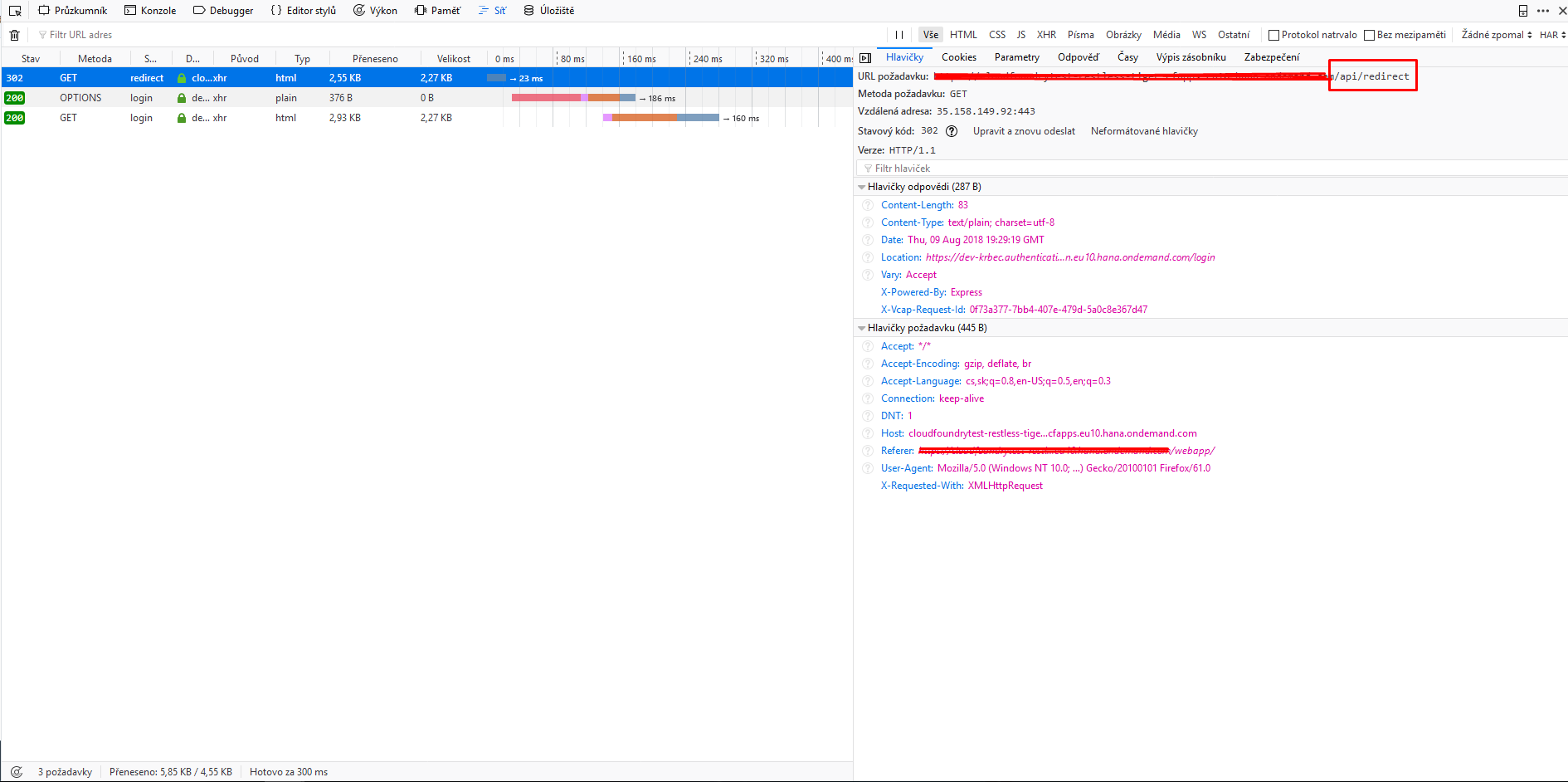Pause network recording
Viewport: 1568px width, 782px height.
coord(899,35)
